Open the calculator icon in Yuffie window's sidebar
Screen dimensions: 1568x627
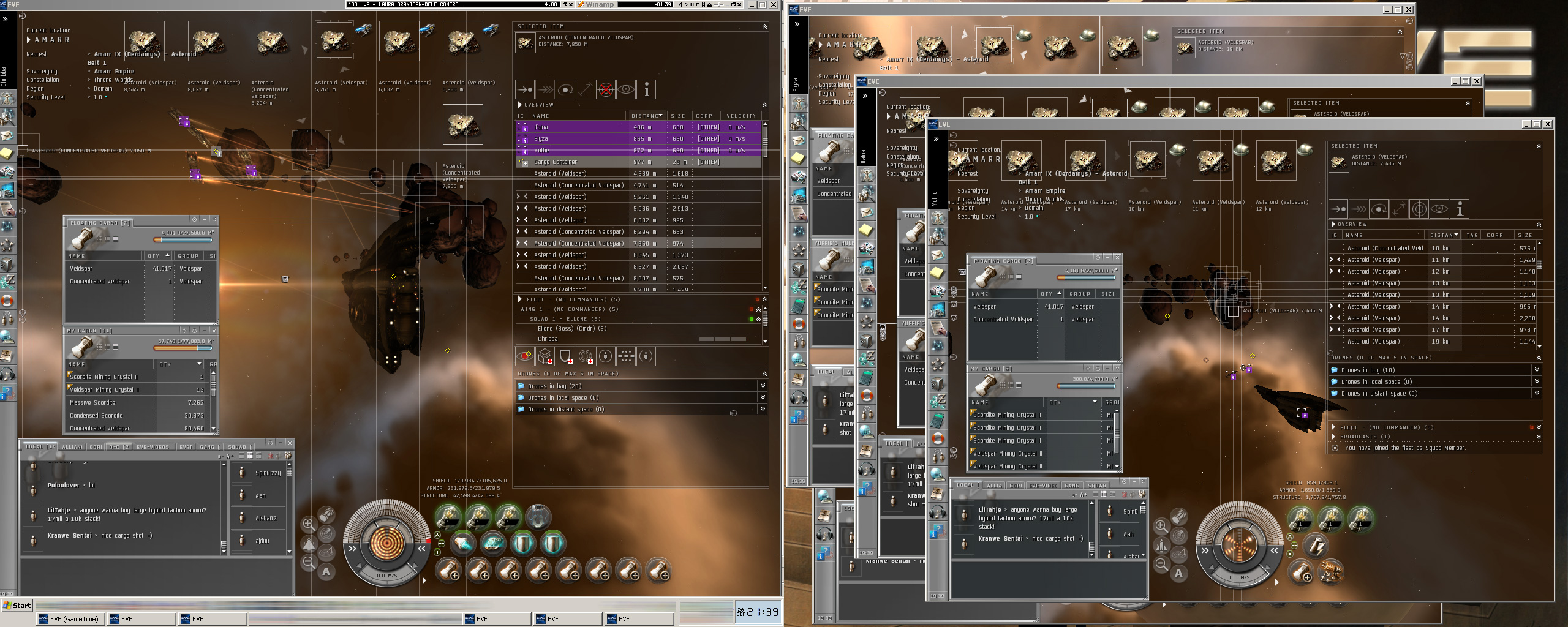click(x=937, y=420)
